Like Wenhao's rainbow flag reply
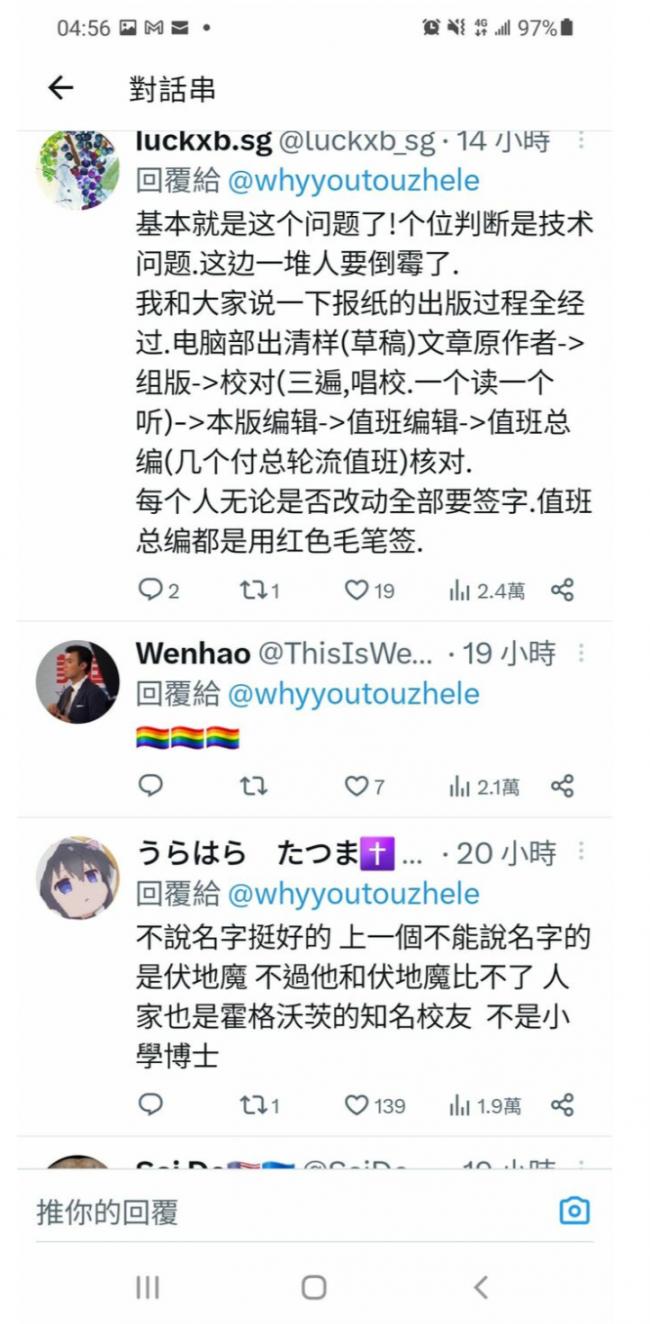This screenshot has width=650, height=1324. (x=357, y=786)
